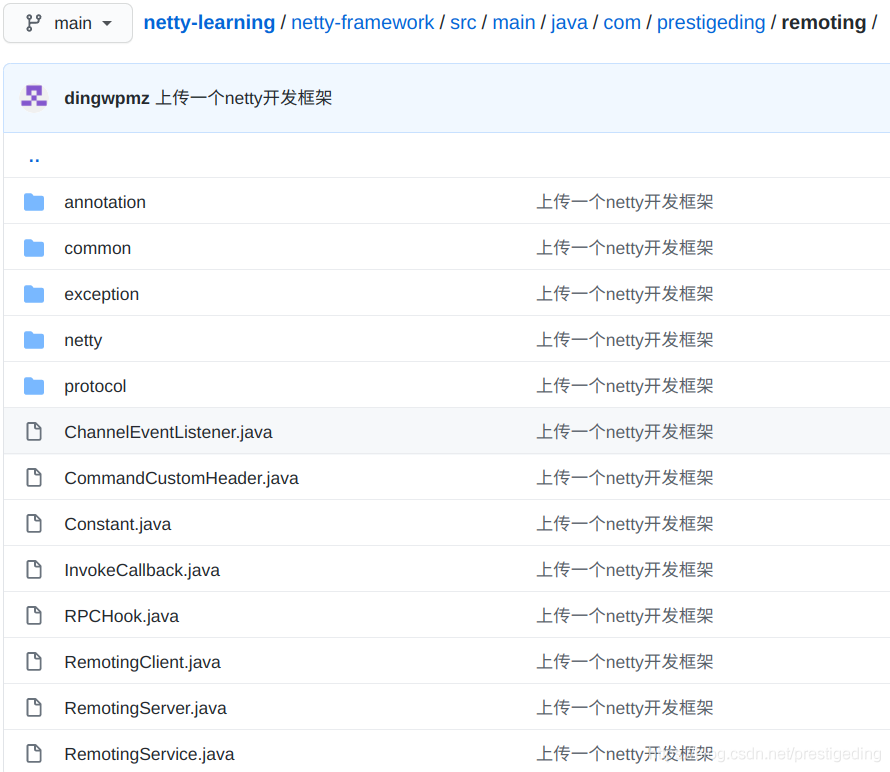The width and height of the screenshot is (890, 772).
Task: Go to netty-framework breadcrumb folder
Action: click(362, 22)
